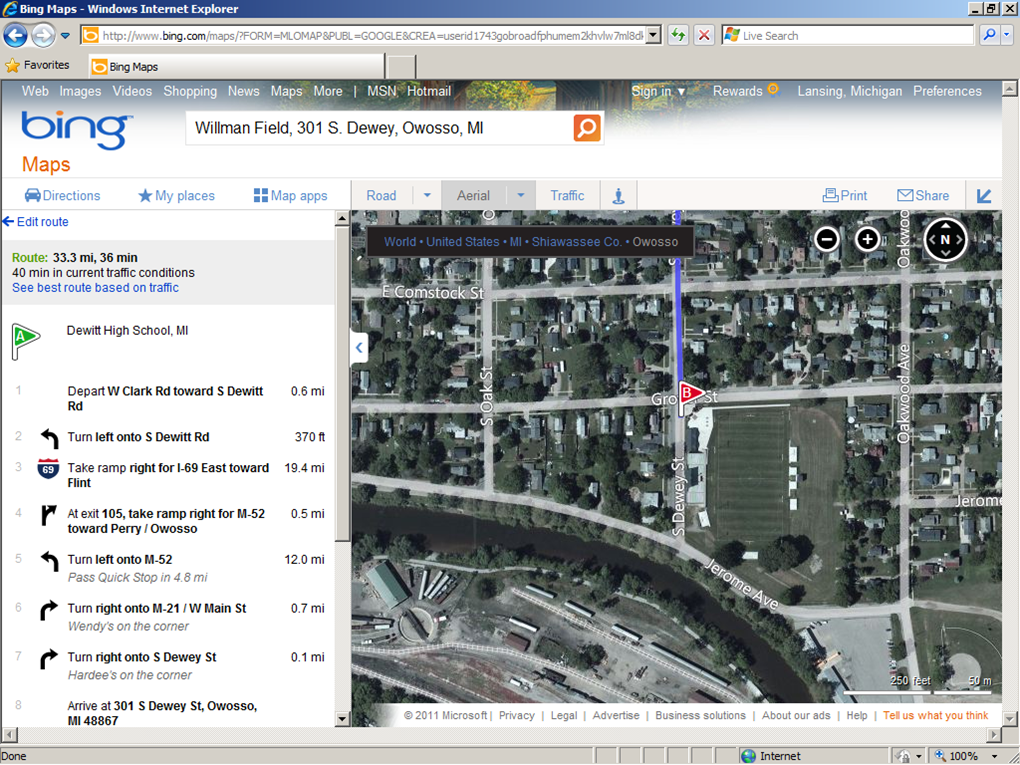Image resolution: width=1020 pixels, height=765 pixels.
Task: Open the Web link in Bing header
Action: (35, 91)
